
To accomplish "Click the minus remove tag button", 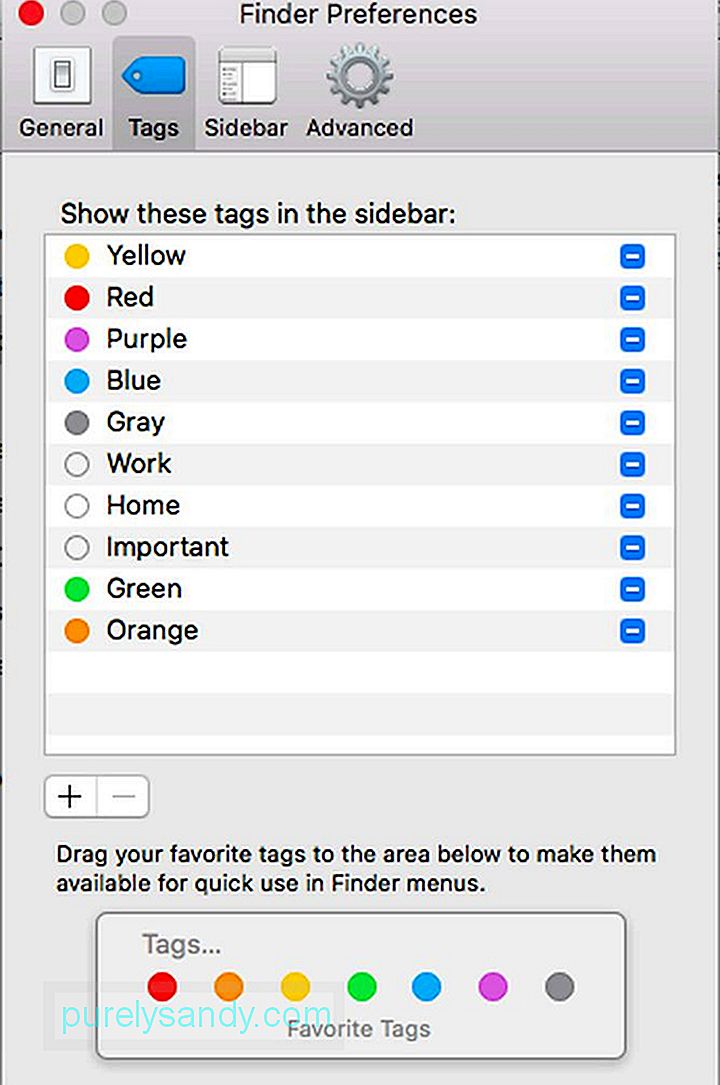I will (123, 796).
